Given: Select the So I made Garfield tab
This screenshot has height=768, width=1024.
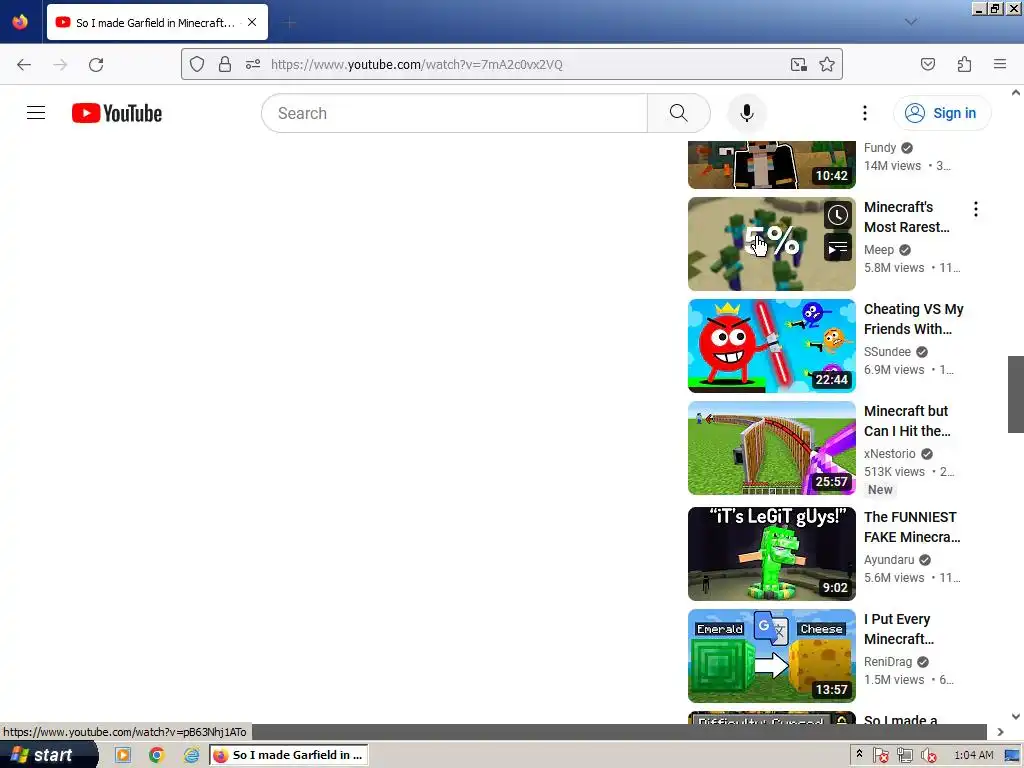Looking at the screenshot, I should [x=157, y=22].
